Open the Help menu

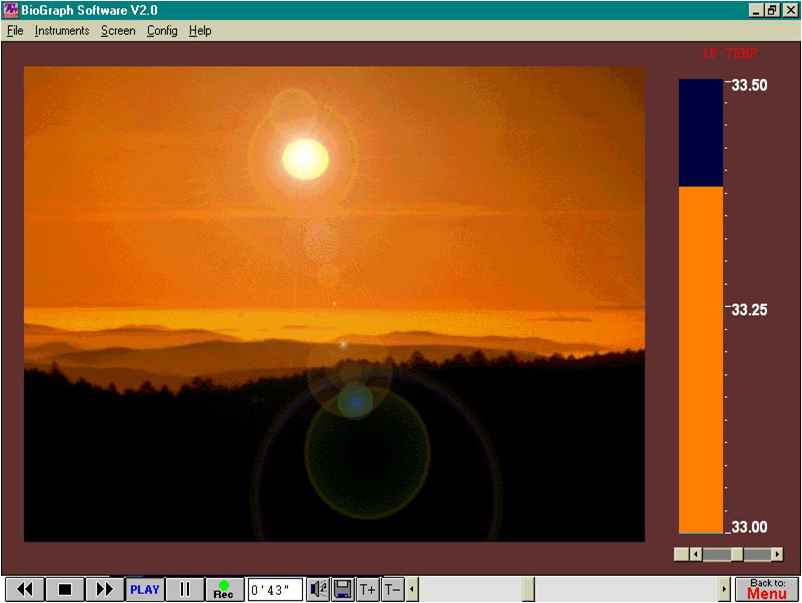click(x=200, y=31)
